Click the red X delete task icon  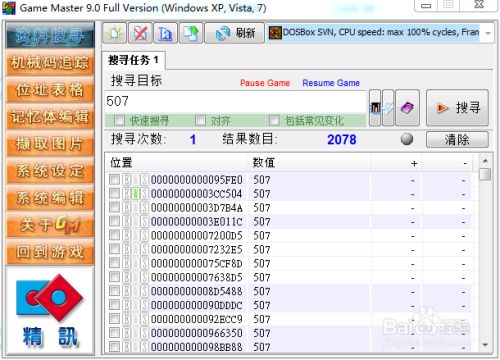140,33
